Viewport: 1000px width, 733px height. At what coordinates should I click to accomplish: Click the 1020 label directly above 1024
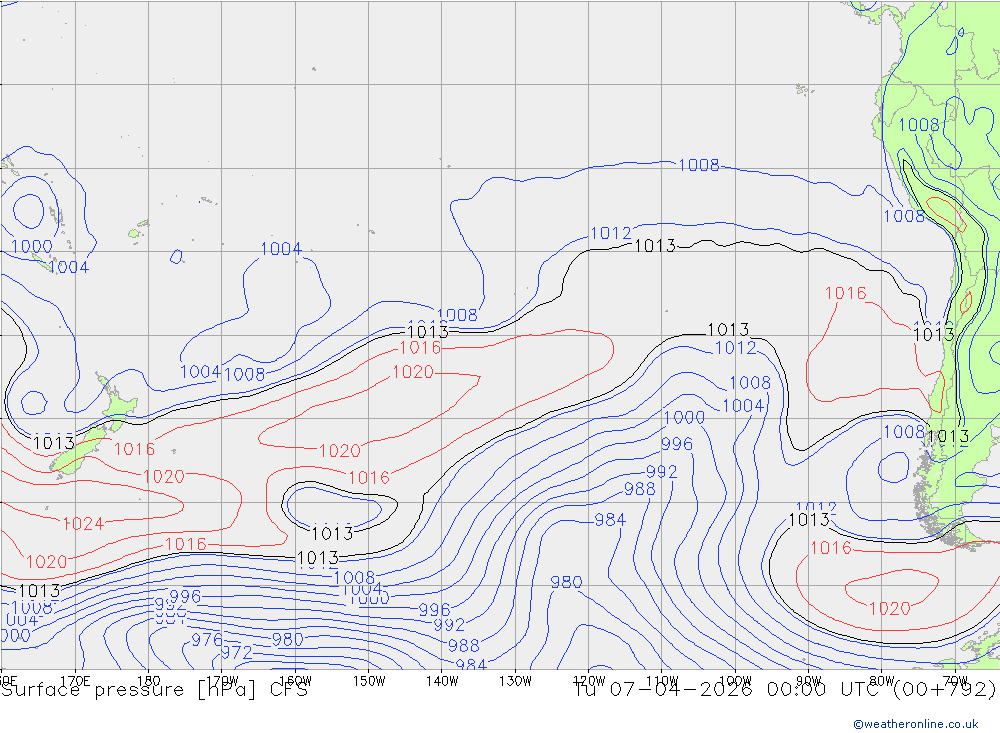[164, 477]
